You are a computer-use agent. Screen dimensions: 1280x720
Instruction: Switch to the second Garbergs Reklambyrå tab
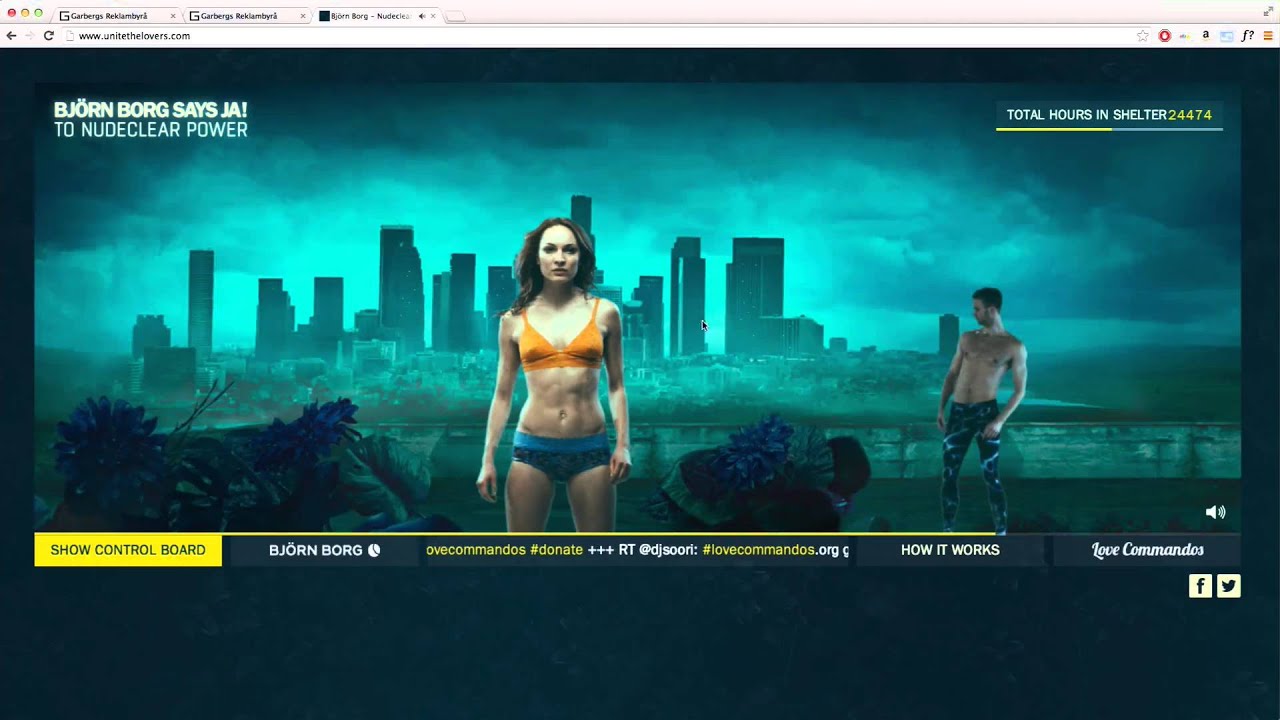pos(246,16)
